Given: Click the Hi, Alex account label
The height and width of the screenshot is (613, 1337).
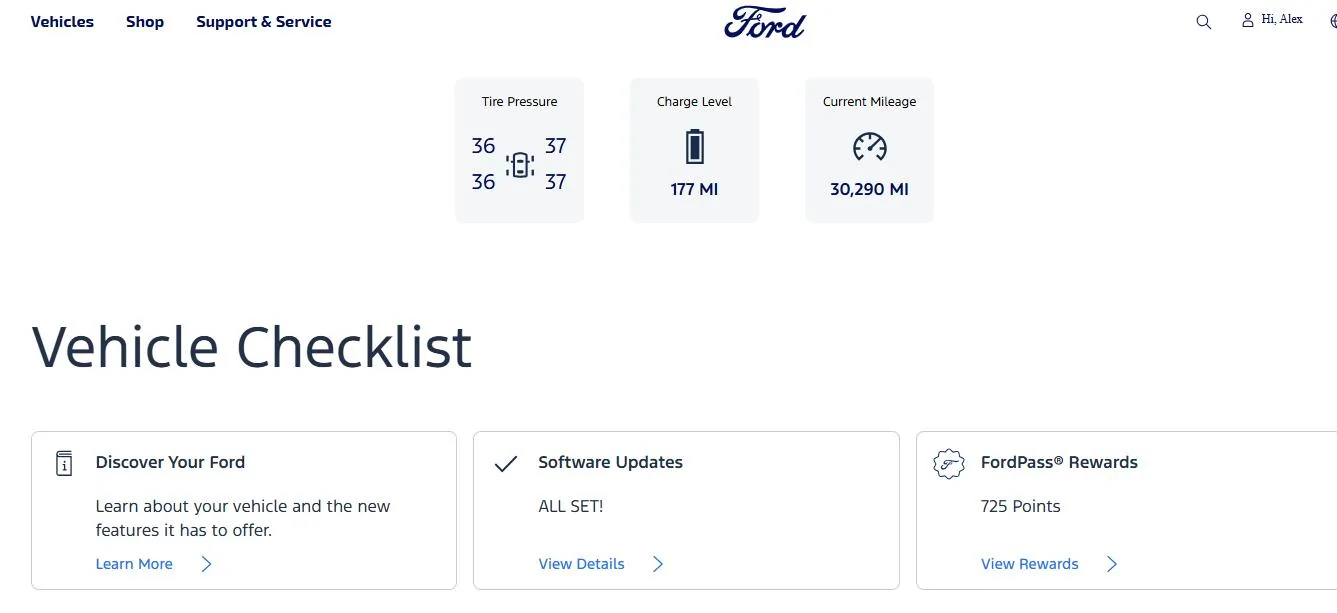Looking at the screenshot, I should [1282, 19].
